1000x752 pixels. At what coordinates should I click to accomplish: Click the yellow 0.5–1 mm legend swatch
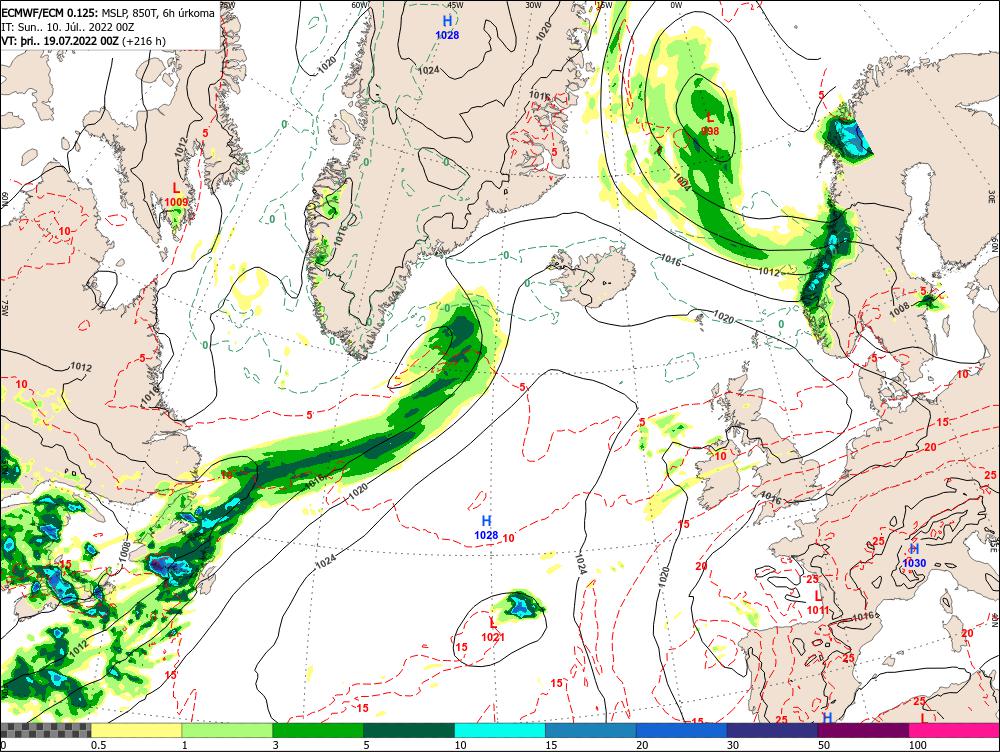(136, 730)
